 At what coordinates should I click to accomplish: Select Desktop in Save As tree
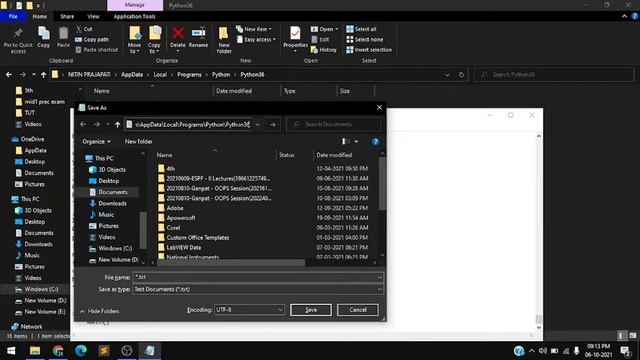[x=109, y=181]
